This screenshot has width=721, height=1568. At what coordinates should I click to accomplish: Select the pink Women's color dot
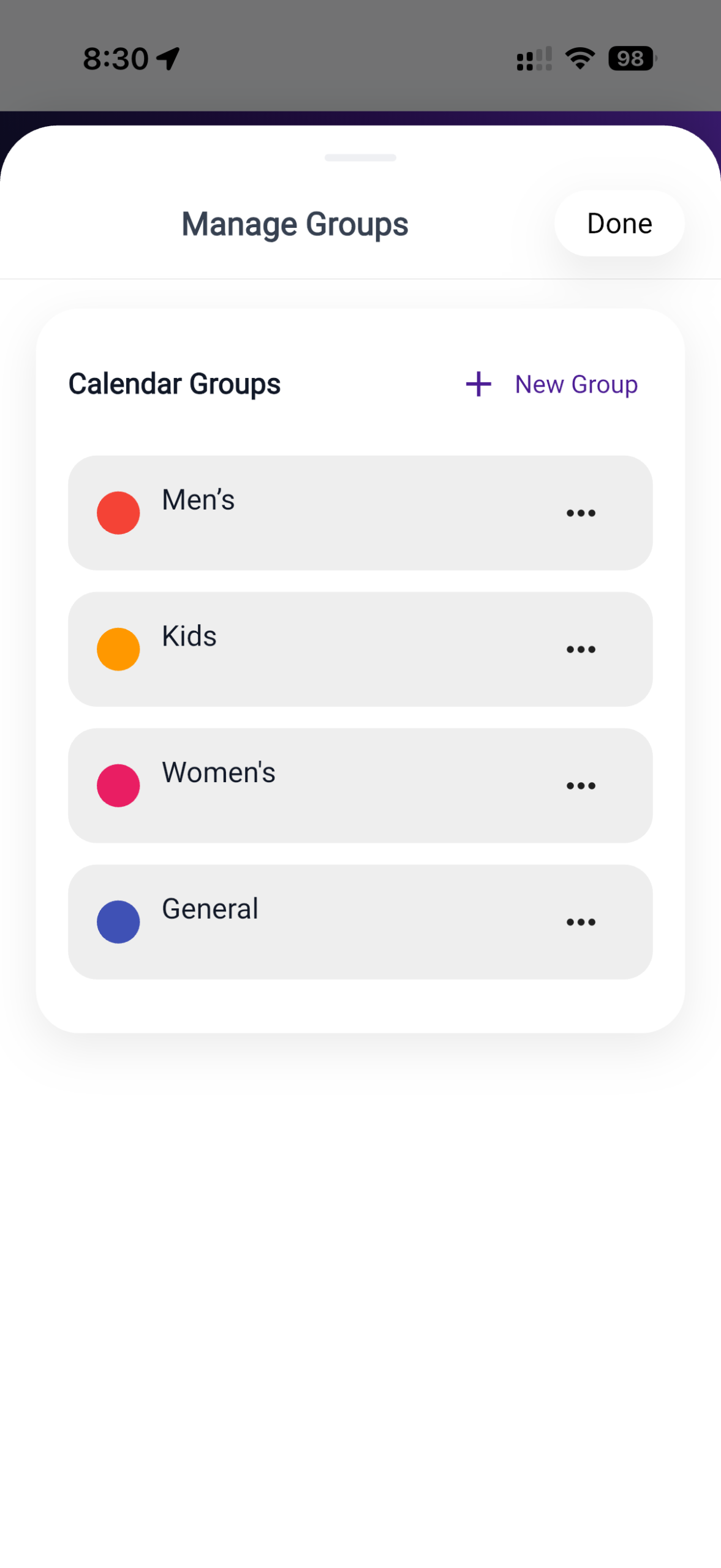(118, 785)
